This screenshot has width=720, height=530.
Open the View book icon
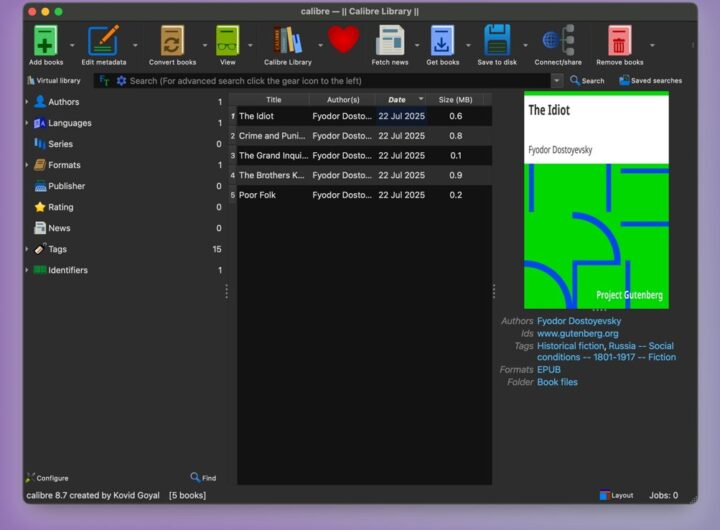[x=228, y=40]
